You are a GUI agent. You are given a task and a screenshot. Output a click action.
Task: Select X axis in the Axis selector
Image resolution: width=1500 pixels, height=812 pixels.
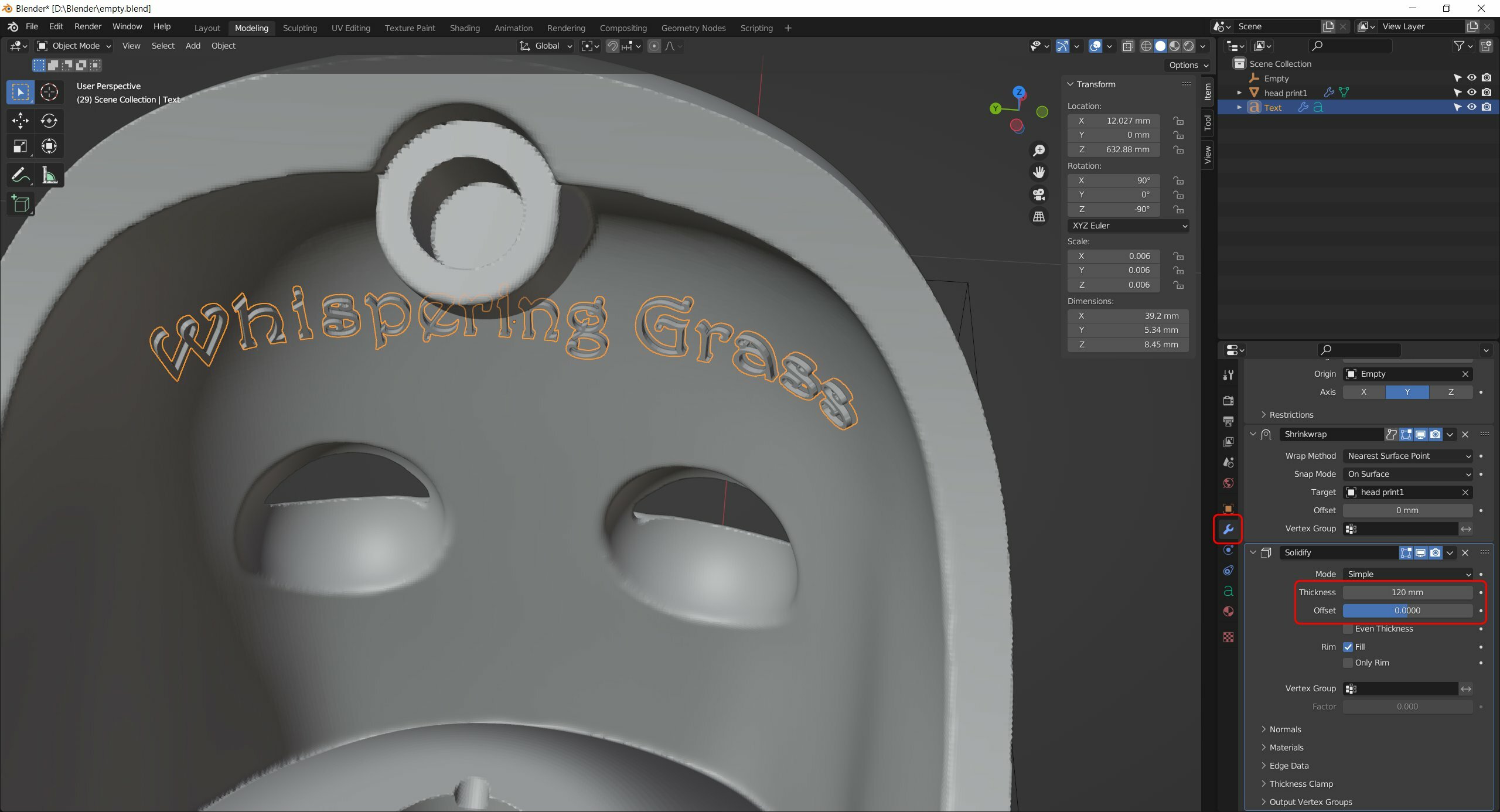click(1364, 392)
